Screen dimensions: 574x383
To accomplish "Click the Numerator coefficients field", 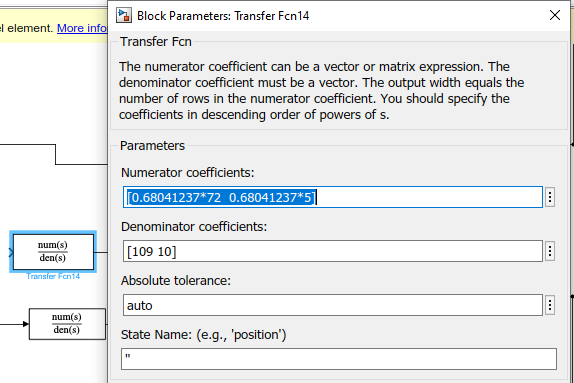I will [x=333, y=197].
